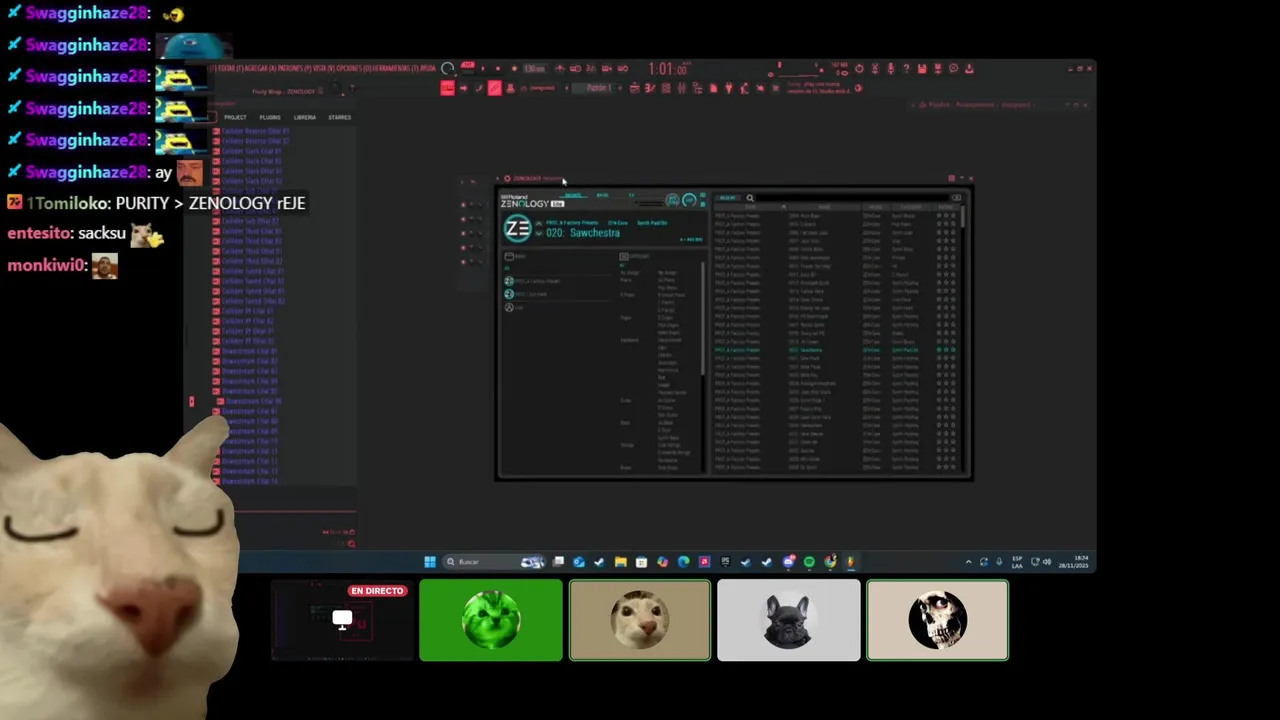Show hidden system tray icons
Screen dimensions: 1280x720
pos(969,562)
